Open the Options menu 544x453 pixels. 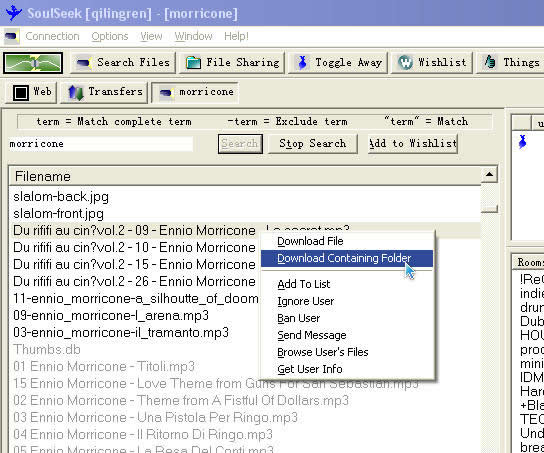tap(110, 36)
